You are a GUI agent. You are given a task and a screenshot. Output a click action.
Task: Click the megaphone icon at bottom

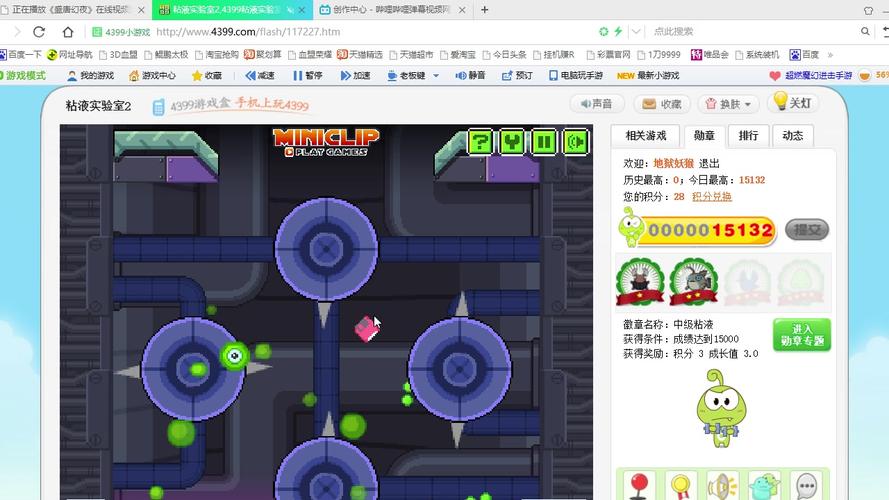(722, 486)
